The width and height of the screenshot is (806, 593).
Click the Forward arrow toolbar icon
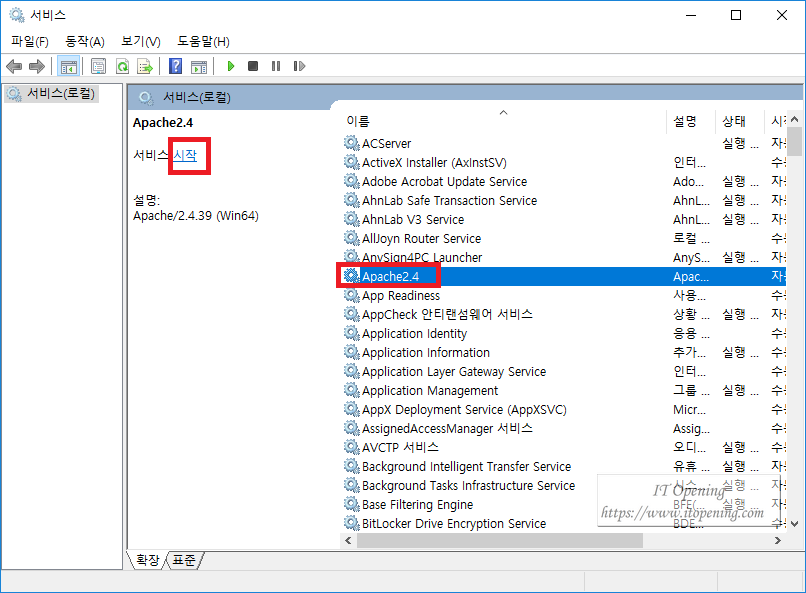point(37,66)
